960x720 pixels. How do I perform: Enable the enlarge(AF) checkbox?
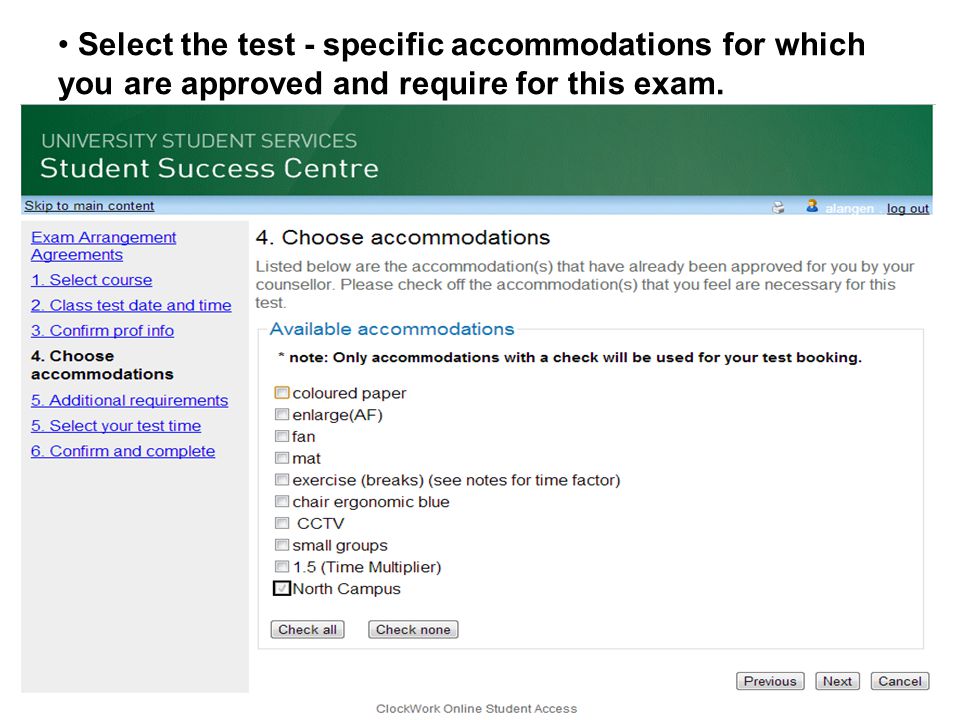click(x=282, y=414)
